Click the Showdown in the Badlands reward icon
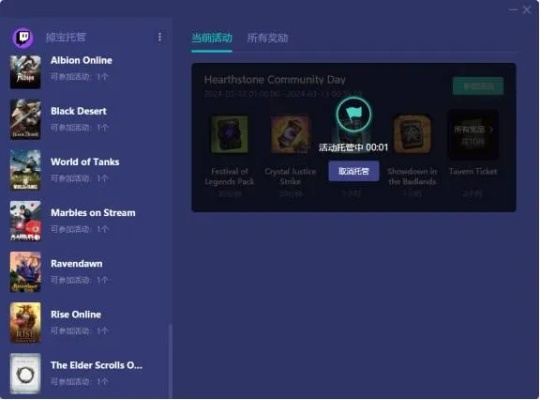Image resolution: width=540 pixels, height=400 pixels. click(412, 134)
